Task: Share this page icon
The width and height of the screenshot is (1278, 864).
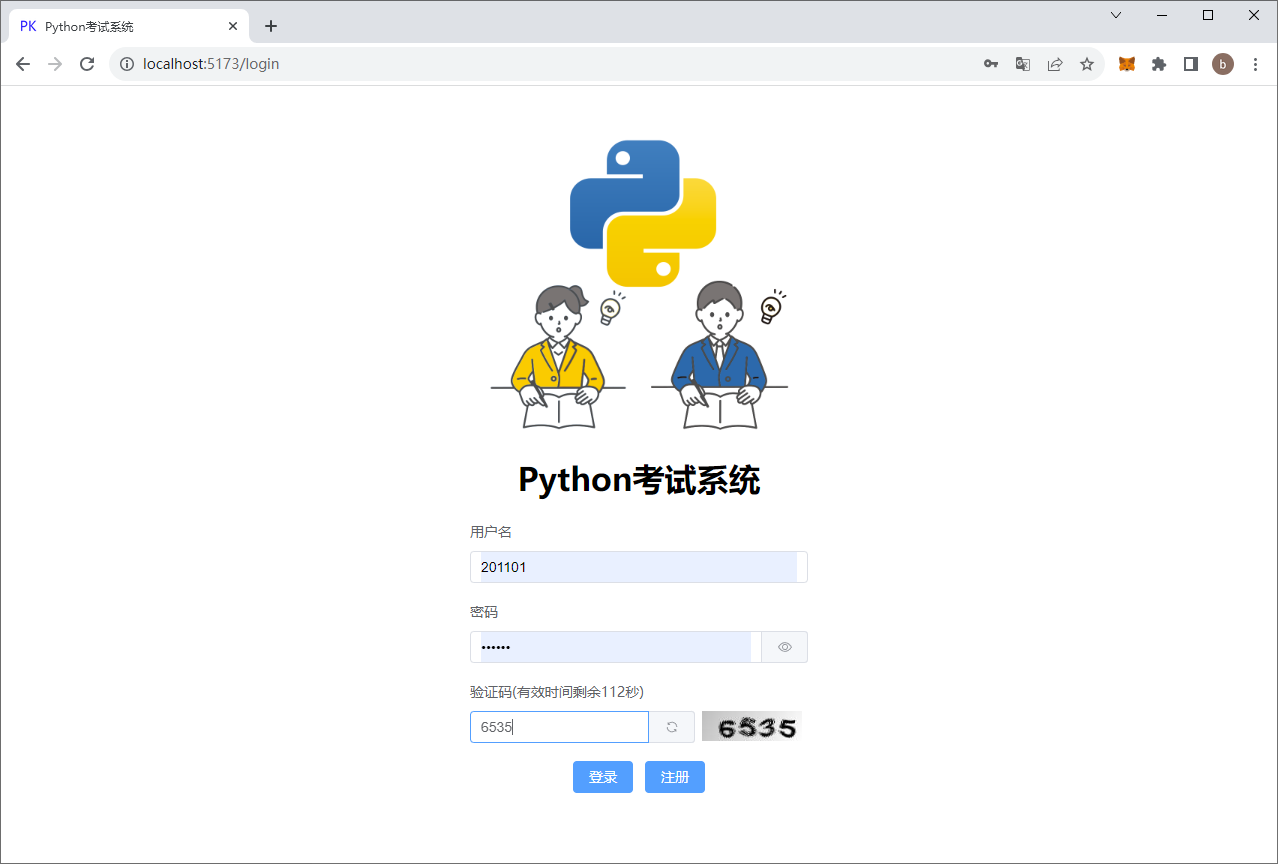Action: (1055, 64)
